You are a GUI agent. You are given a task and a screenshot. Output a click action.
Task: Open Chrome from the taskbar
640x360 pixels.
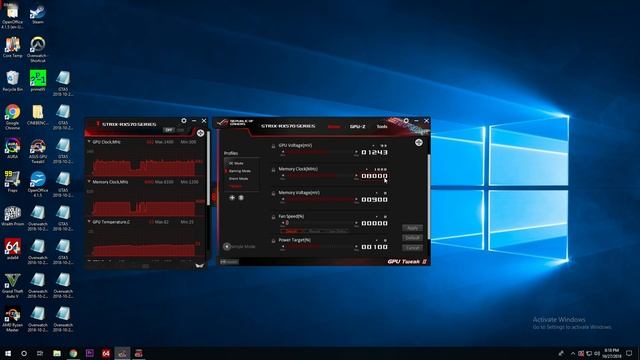(73, 353)
